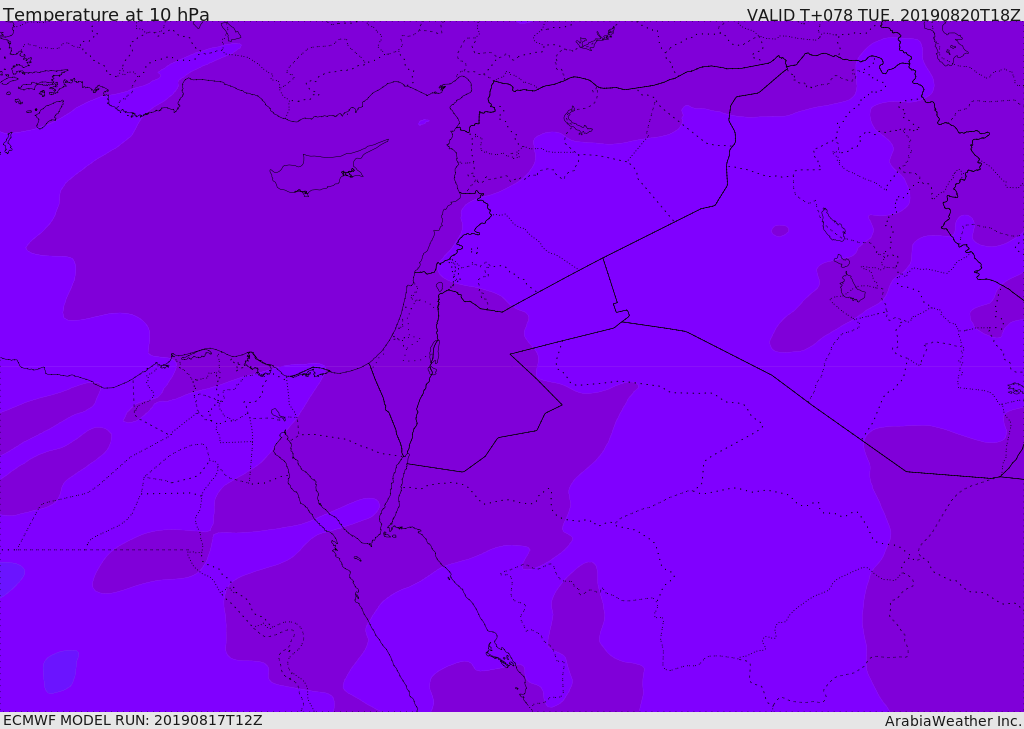The width and height of the screenshot is (1024, 729).
Task: Click the Sea of Galilee outline
Action: click(x=440, y=287)
